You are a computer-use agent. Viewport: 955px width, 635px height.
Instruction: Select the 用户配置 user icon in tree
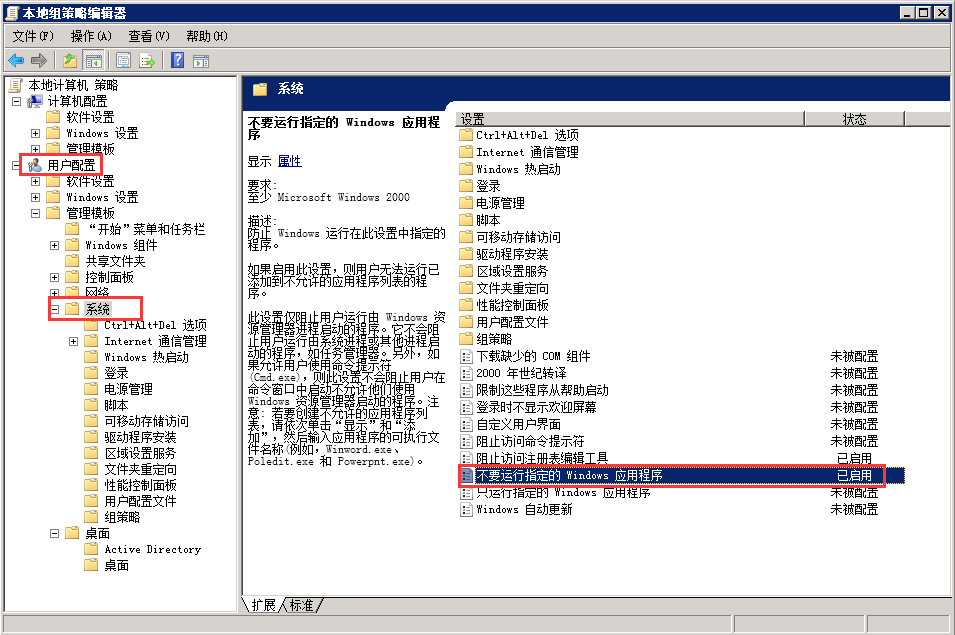(35, 165)
